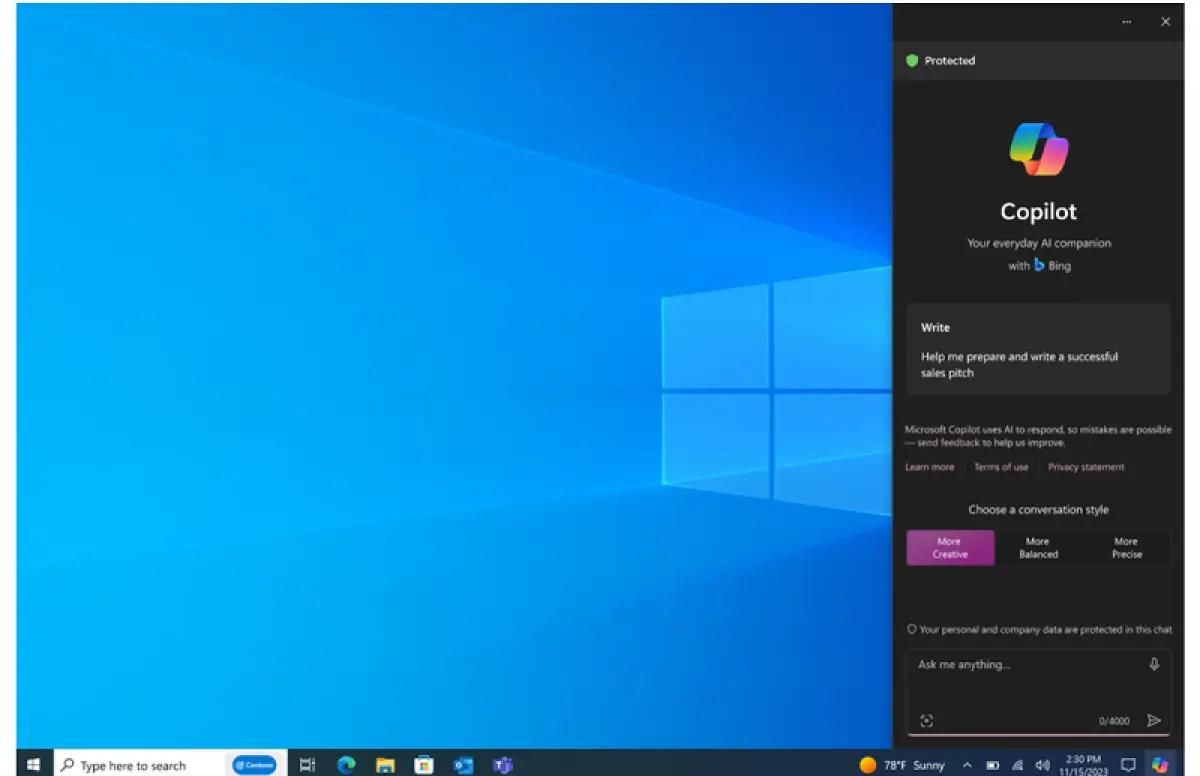Select the More Balanced conversation style
1200x776 pixels.
(x=1038, y=548)
